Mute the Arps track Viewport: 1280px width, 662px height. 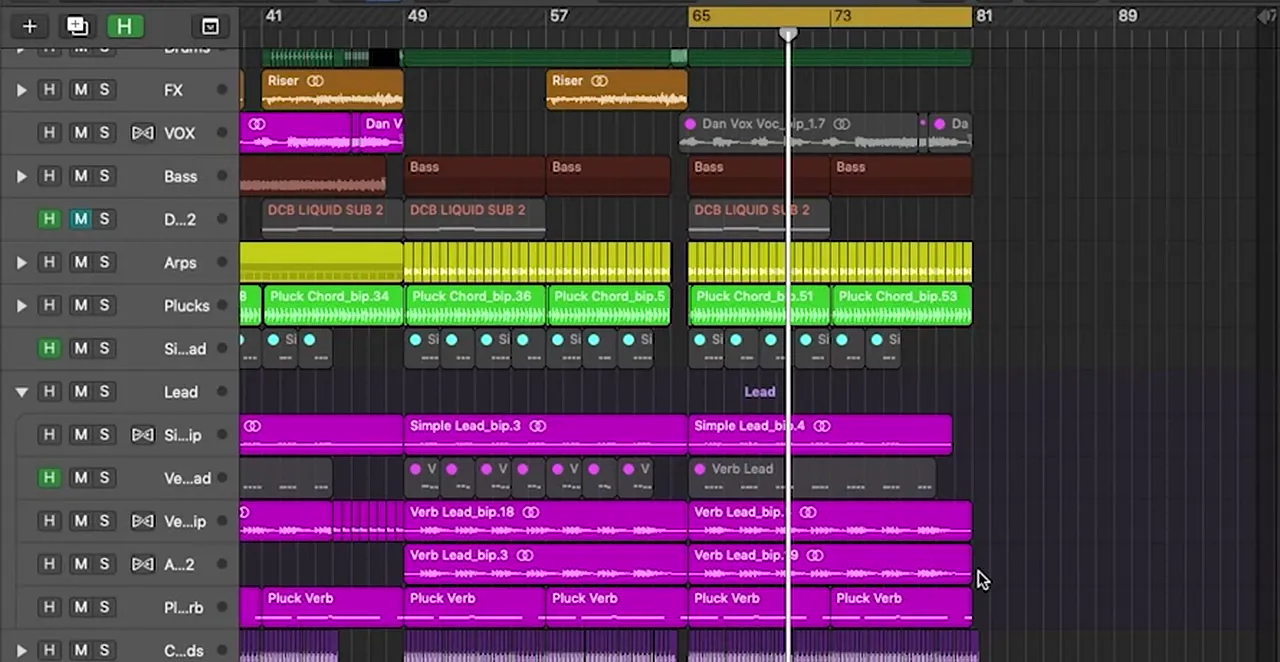click(80, 262)
